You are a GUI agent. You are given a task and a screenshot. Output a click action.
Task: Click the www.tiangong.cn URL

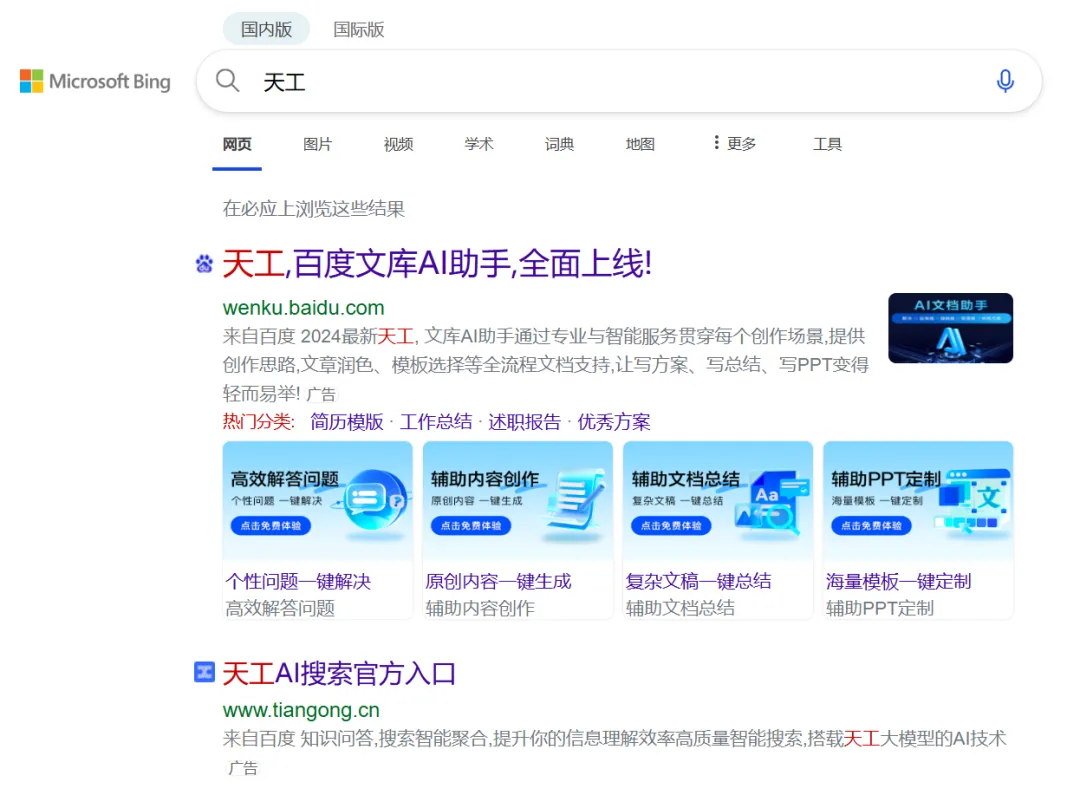[301, 709]
